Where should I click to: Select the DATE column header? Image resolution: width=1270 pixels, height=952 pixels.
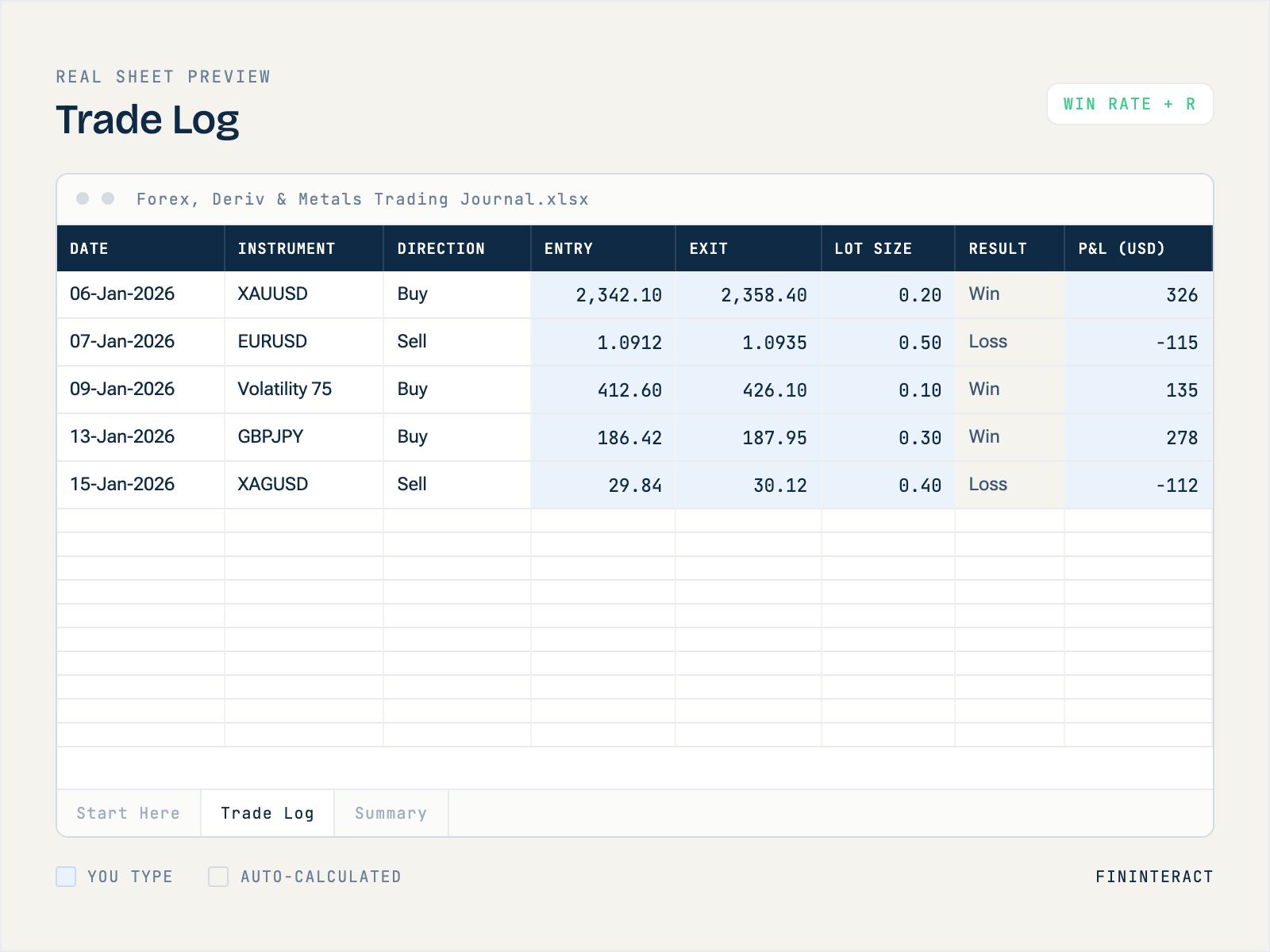140,248
